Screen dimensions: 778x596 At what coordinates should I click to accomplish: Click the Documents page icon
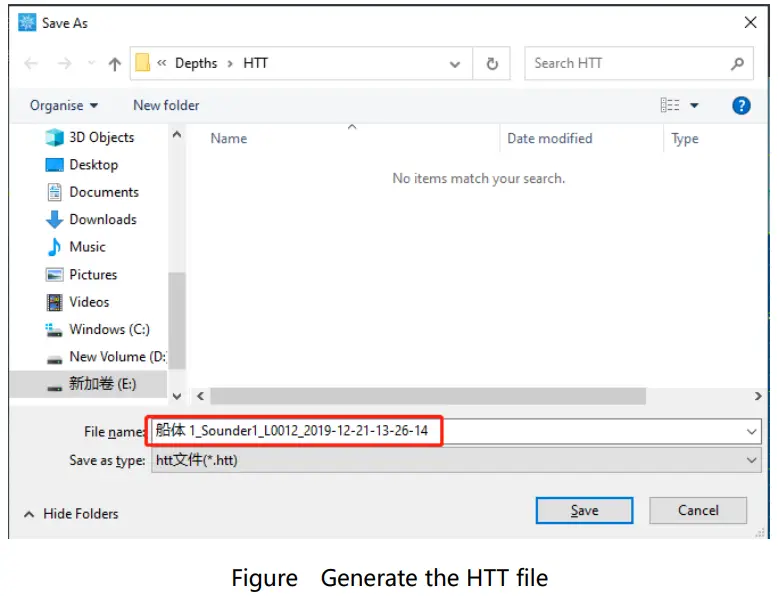point(54,192)
